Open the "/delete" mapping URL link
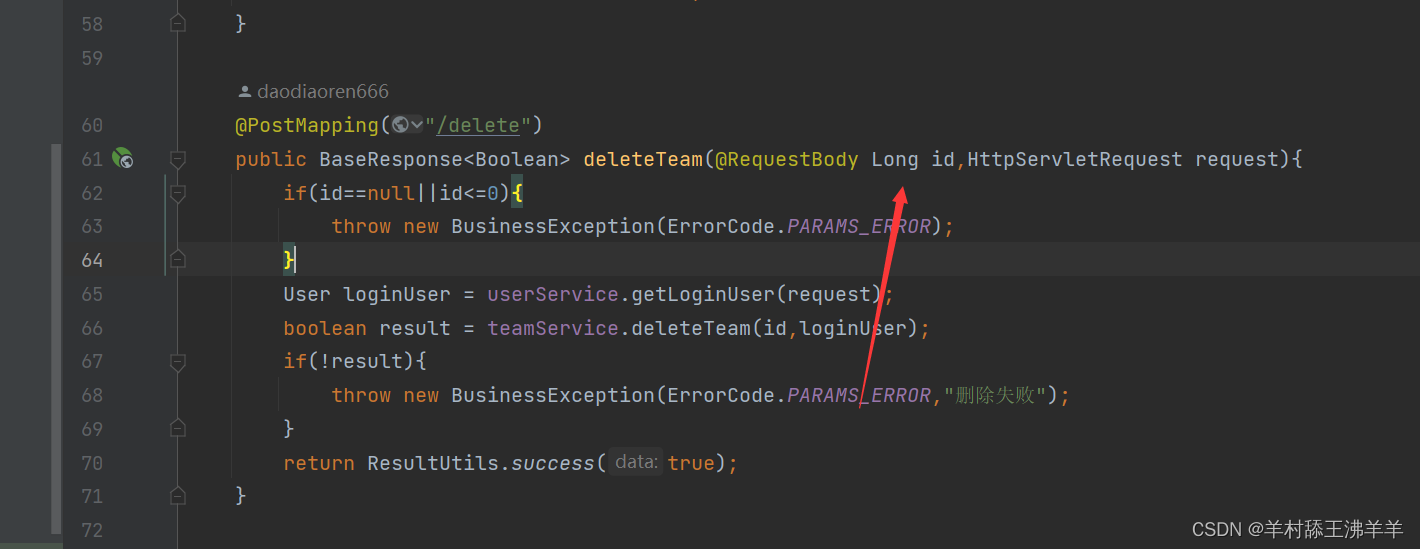1420x549 pixels. [479, 125]
